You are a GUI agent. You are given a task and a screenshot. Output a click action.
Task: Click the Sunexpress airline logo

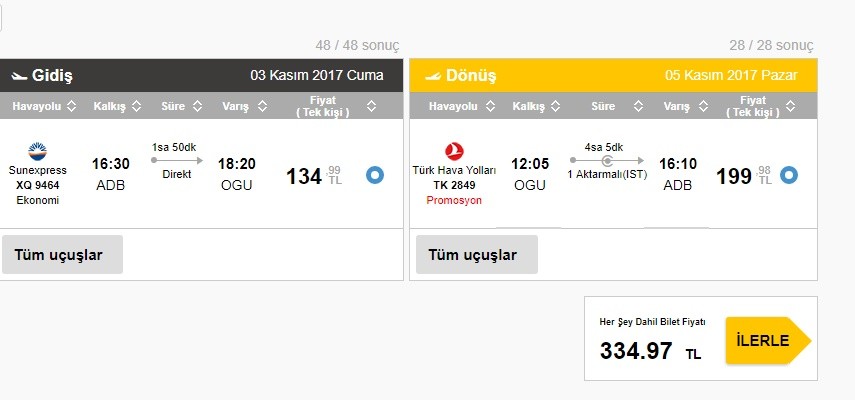pyautogui.click(x=38, y=153)
